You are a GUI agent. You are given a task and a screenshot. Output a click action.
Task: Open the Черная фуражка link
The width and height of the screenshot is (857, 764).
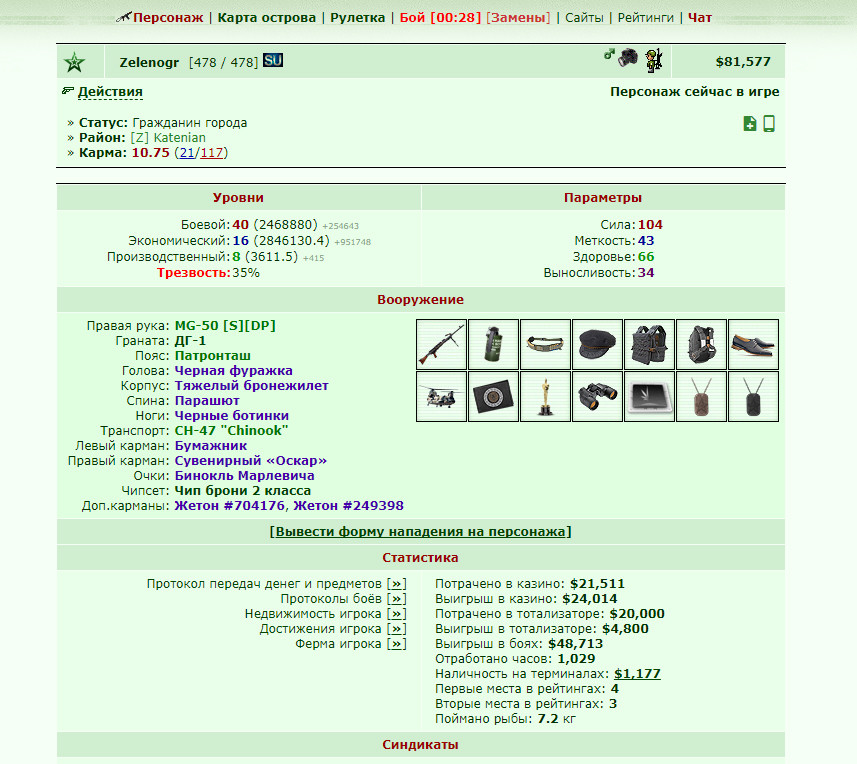pos(233,371)
